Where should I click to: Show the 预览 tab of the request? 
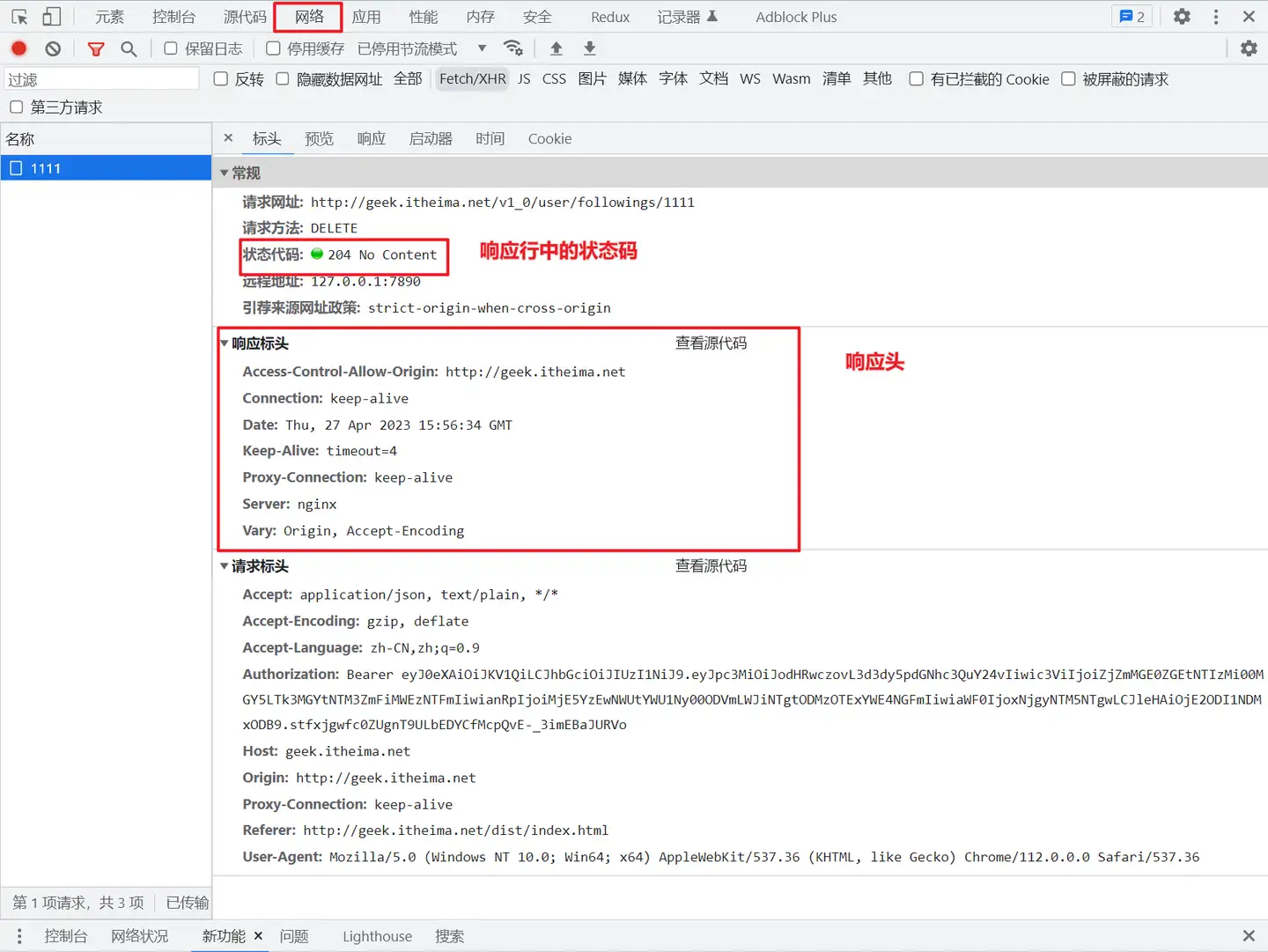point(319,138)
